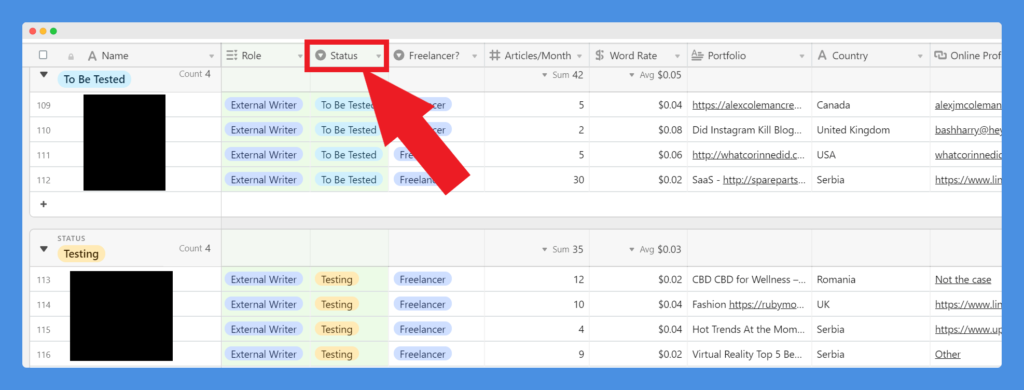
Task: Click the long-text icon in the Portfolio header
Action: (697, 56)
